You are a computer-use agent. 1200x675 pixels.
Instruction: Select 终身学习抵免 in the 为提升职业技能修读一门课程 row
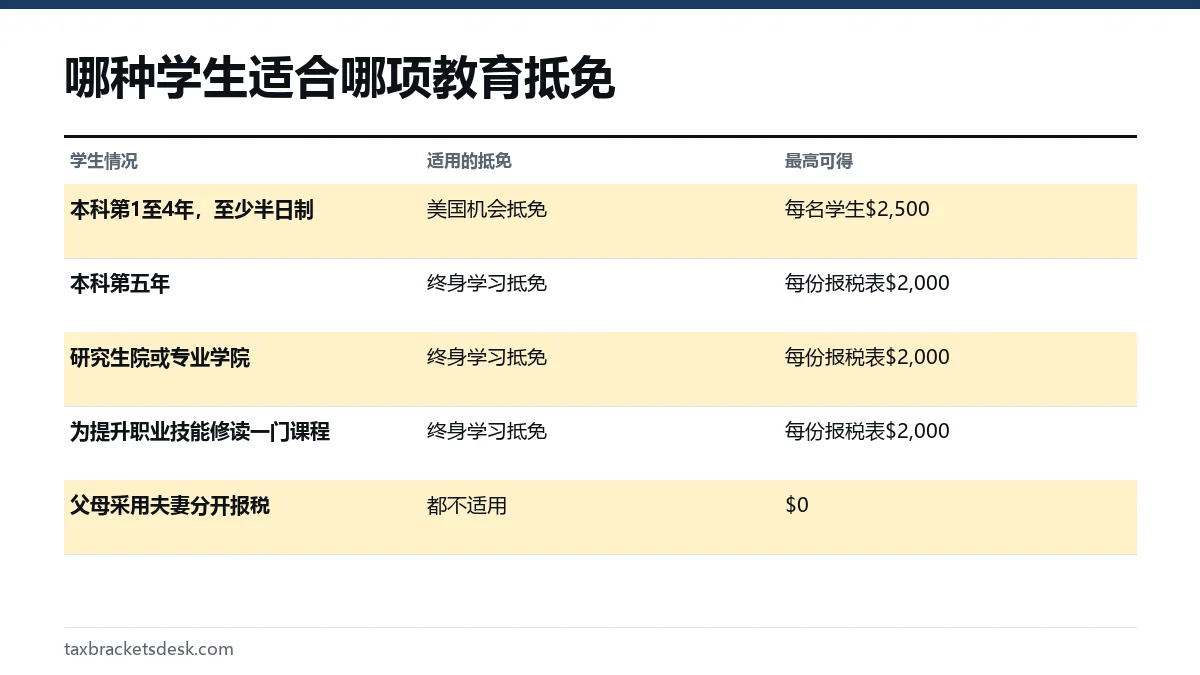tap(487, 432)
